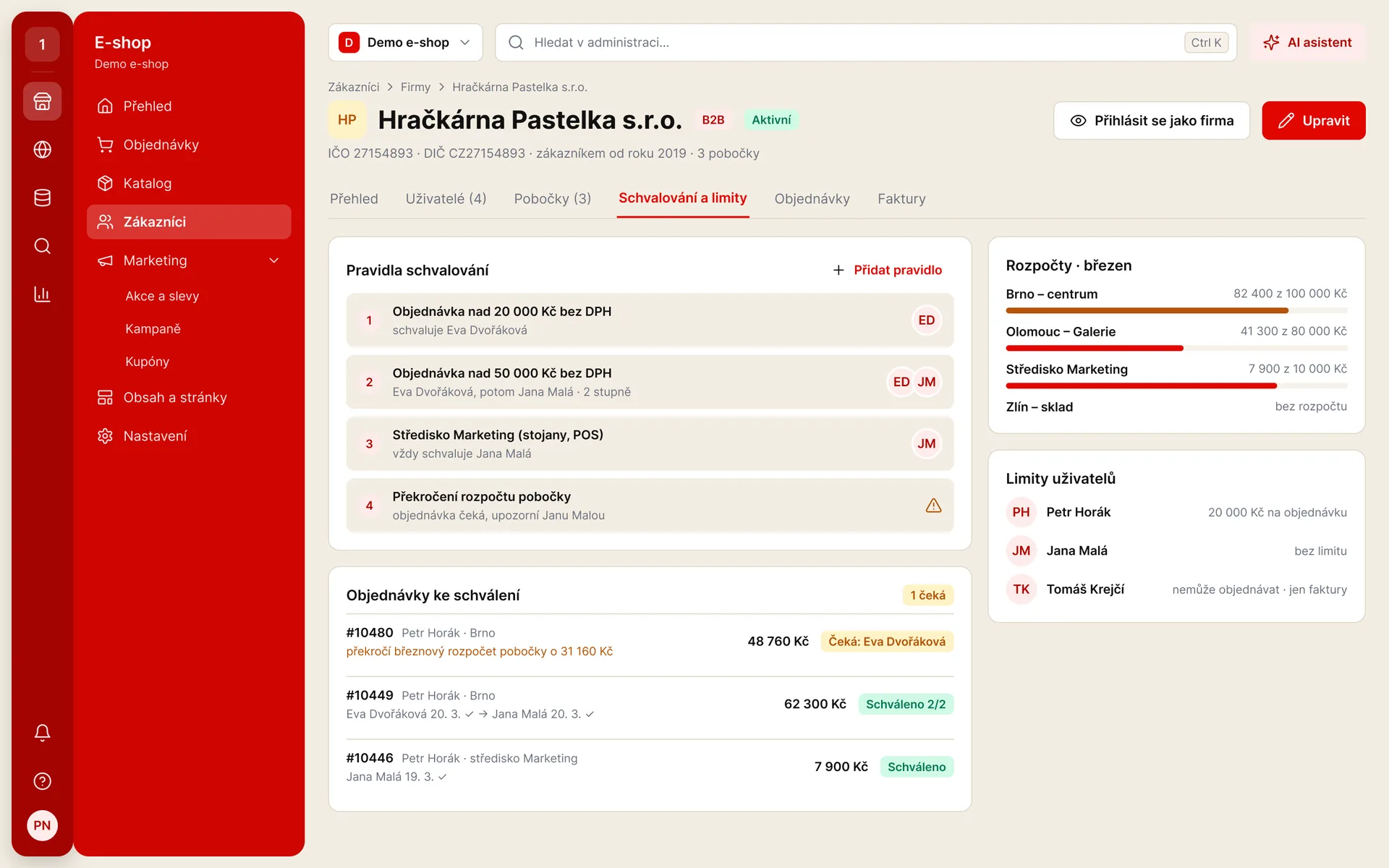The image size is (1389, 868).
Task: Focus the Hledat v administraci search field
Action: pyautogui.click(x=865, y=43)
